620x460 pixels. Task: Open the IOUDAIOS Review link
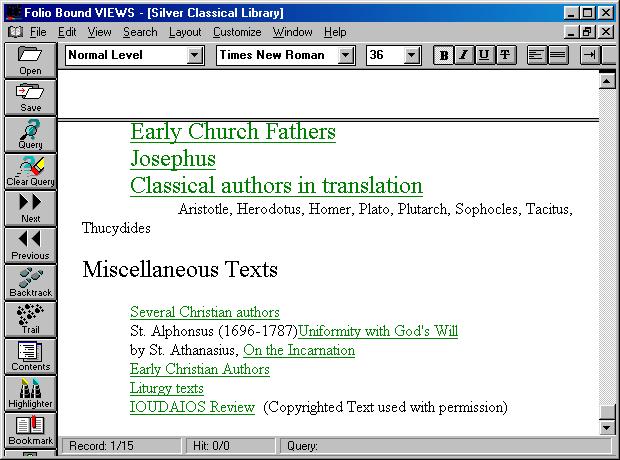click(192, 407)
